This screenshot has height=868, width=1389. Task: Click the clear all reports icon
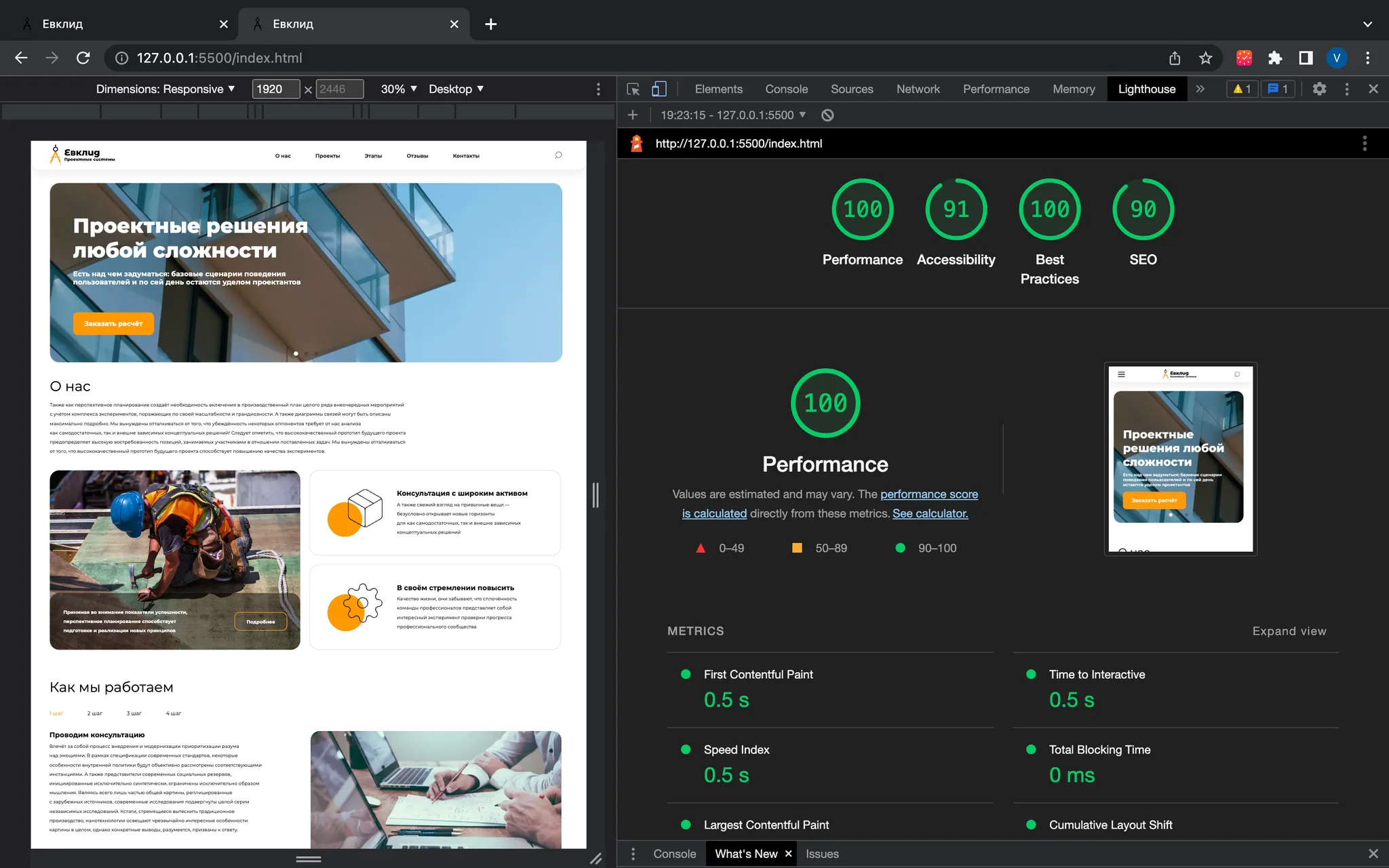[827, 115]
